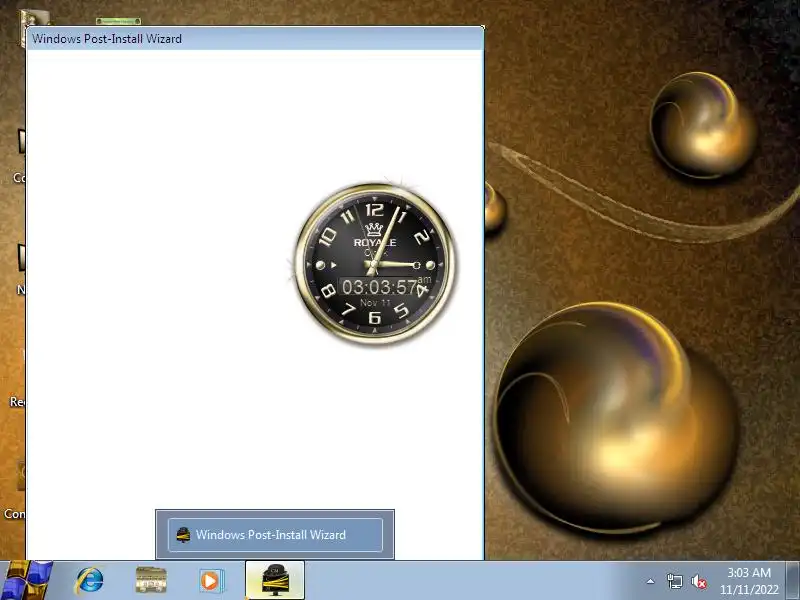Open the file explorer taskbar icon
800x600 pixels.
click(151, 581)
